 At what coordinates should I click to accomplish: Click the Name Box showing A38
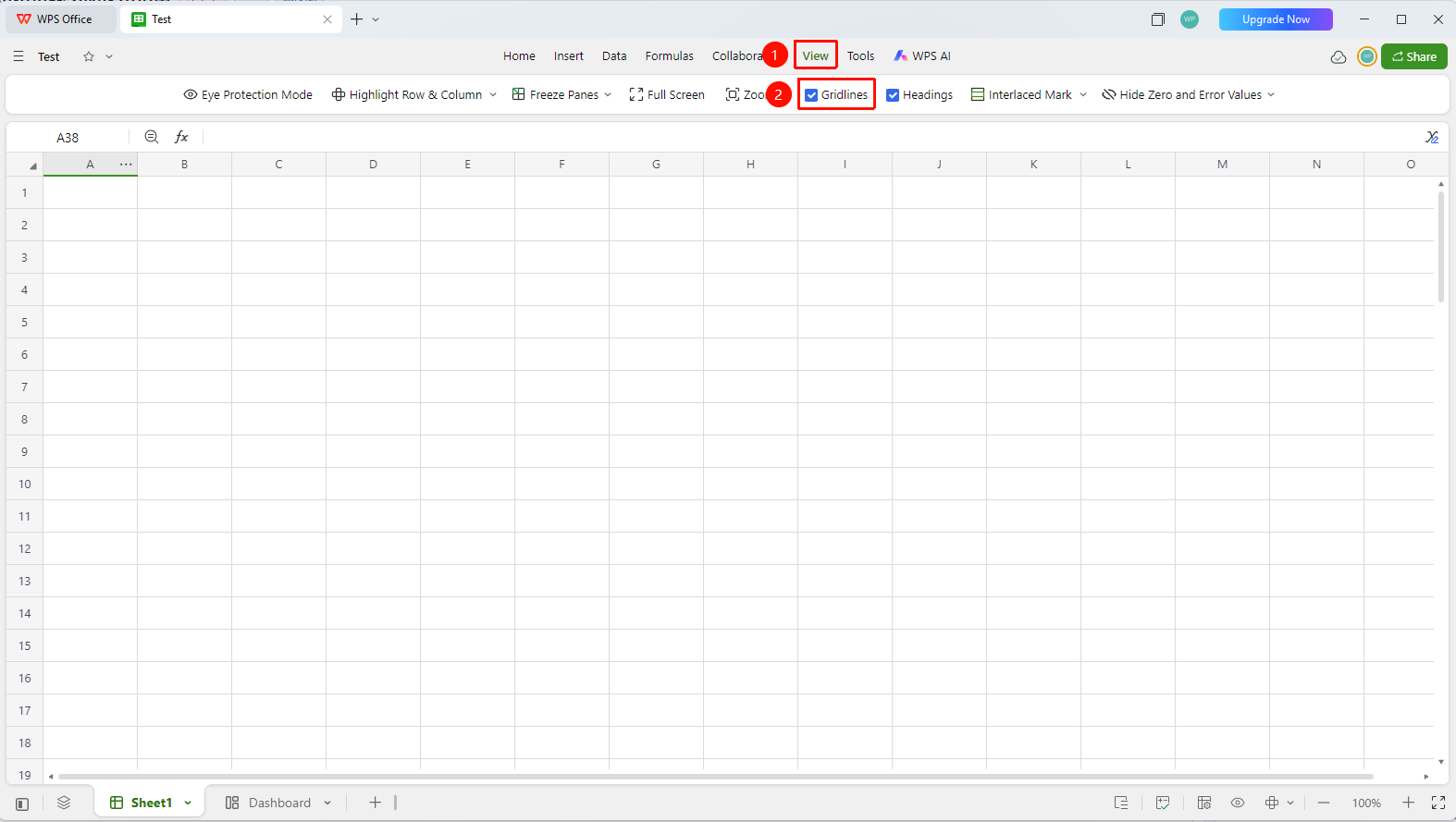point(68,137)
